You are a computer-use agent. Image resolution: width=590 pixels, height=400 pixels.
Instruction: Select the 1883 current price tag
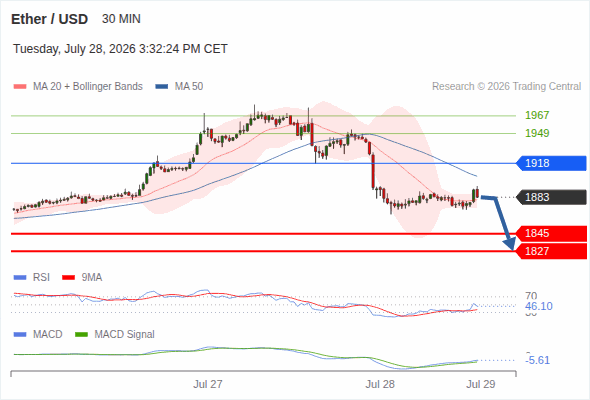click(551, 197)
